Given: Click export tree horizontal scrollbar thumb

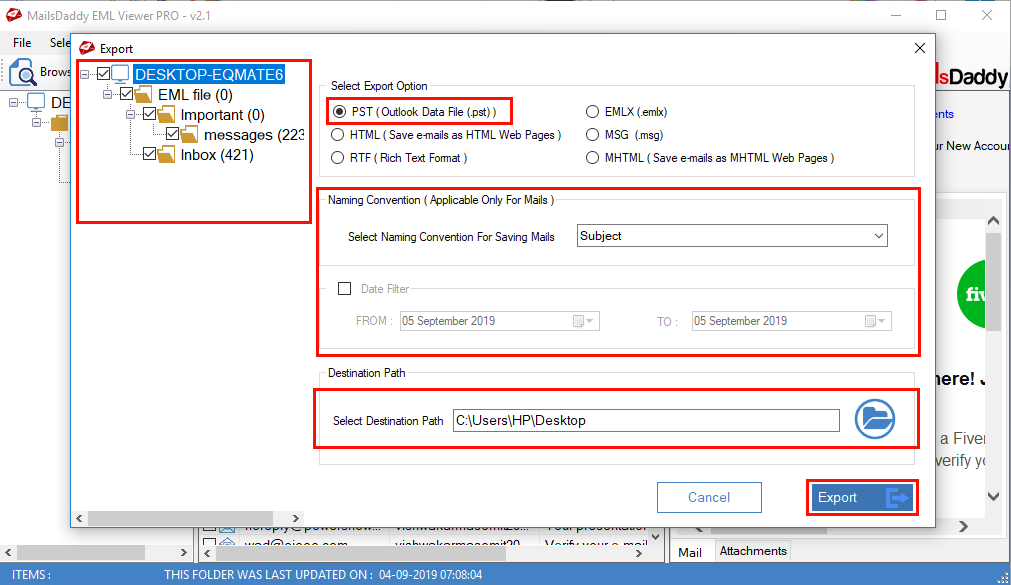Looking at the screenshot, I should 181,519.
